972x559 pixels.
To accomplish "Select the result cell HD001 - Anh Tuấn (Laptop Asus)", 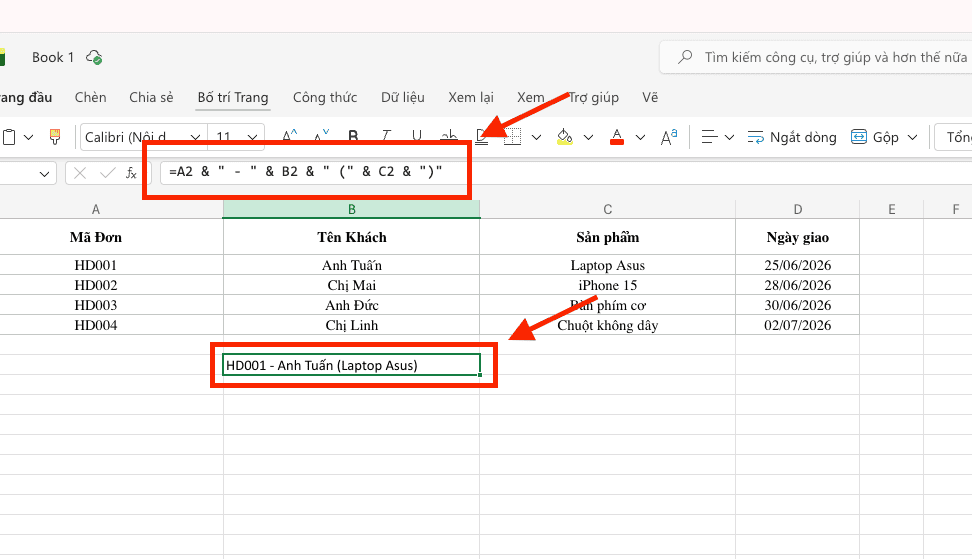I will click(x=351, y=365).
